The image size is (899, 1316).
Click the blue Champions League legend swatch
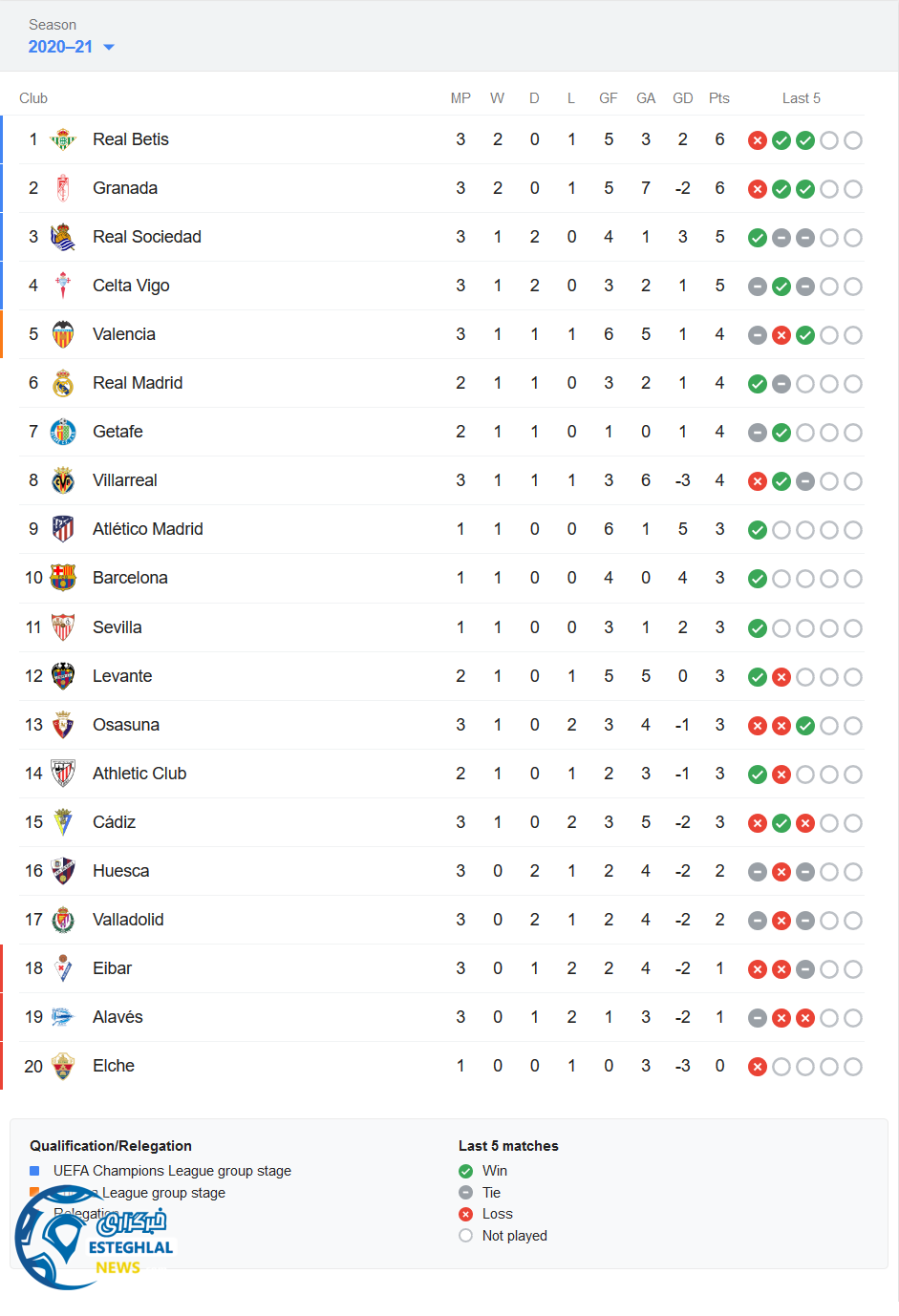[x=34, y=1171]
